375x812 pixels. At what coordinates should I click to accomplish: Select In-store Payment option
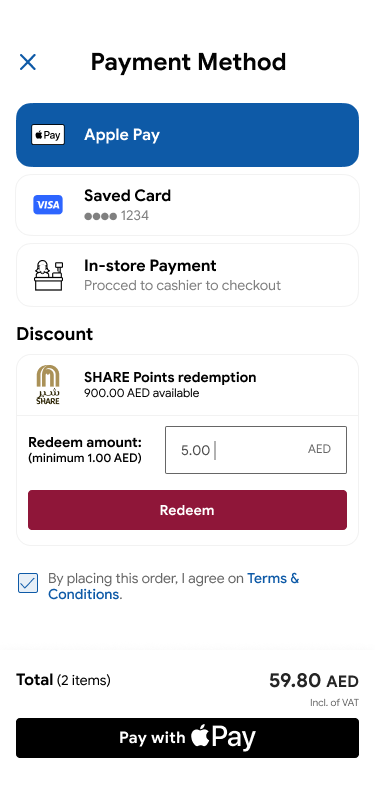pyautogui.click(x=188, y=275)
